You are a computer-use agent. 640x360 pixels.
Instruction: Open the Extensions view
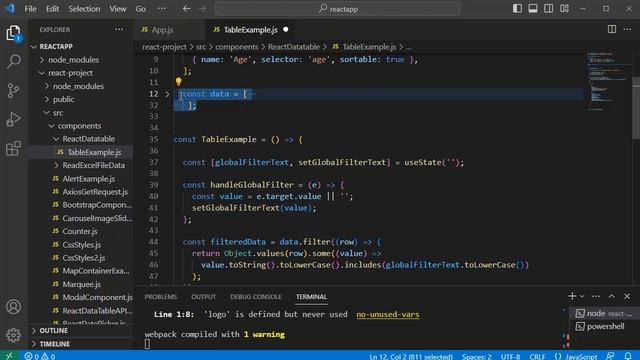pos(13,148)
